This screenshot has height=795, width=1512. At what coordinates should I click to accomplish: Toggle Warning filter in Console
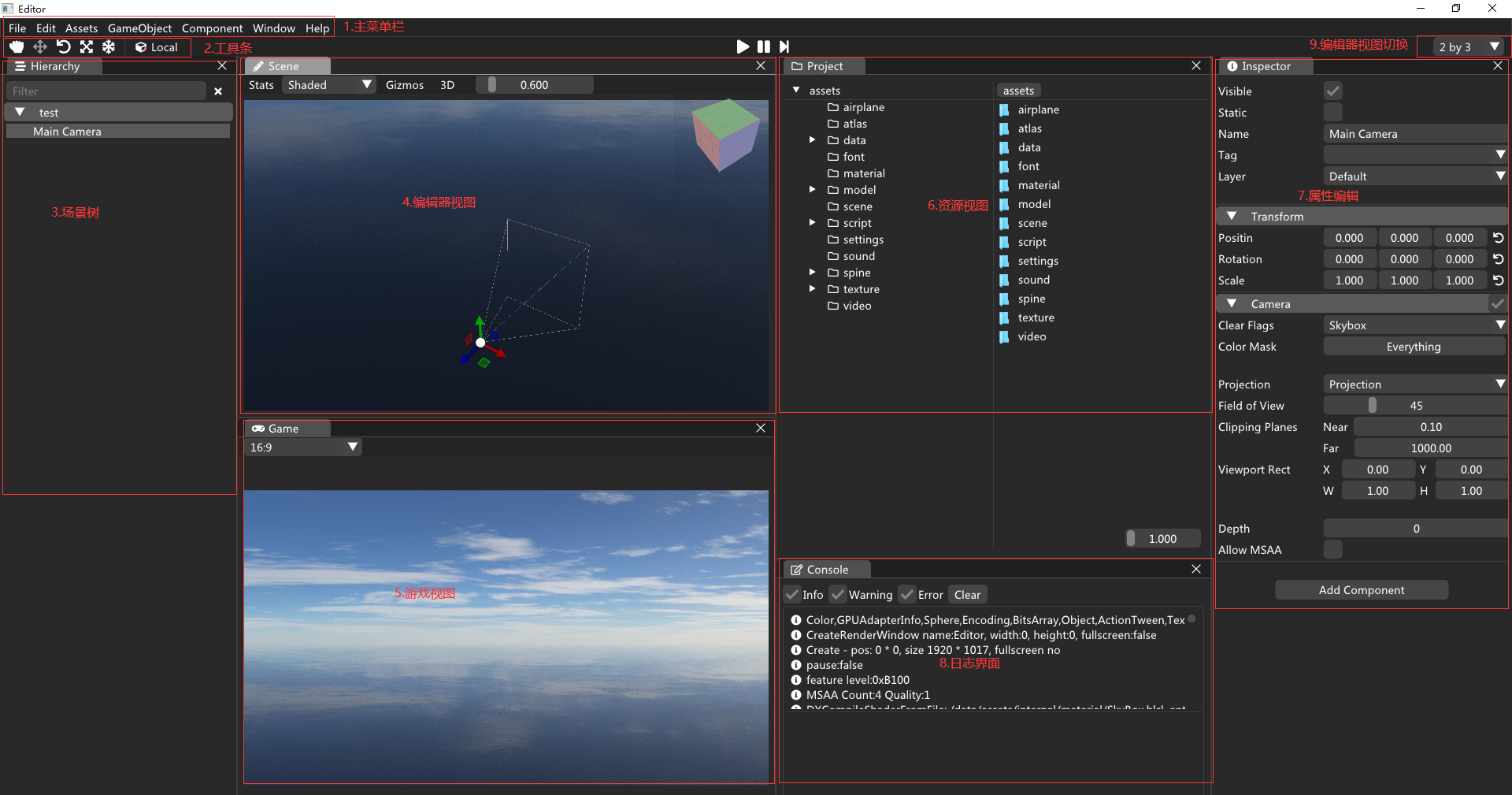[839, 595]
